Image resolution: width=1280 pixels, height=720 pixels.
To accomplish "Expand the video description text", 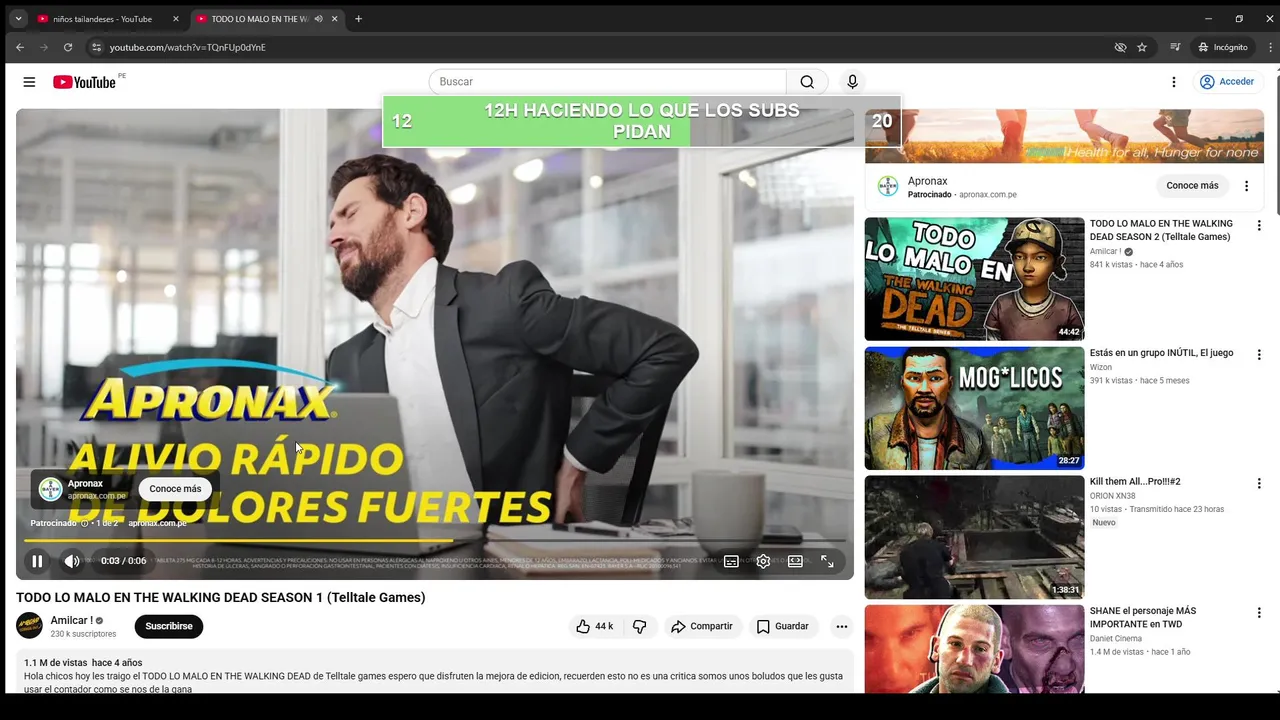I will point(435,674).
